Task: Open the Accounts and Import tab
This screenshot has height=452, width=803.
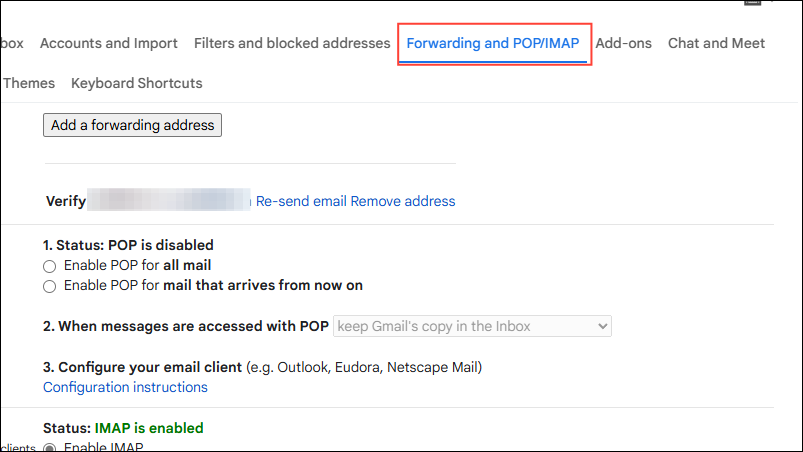Action: click(108, 43)
